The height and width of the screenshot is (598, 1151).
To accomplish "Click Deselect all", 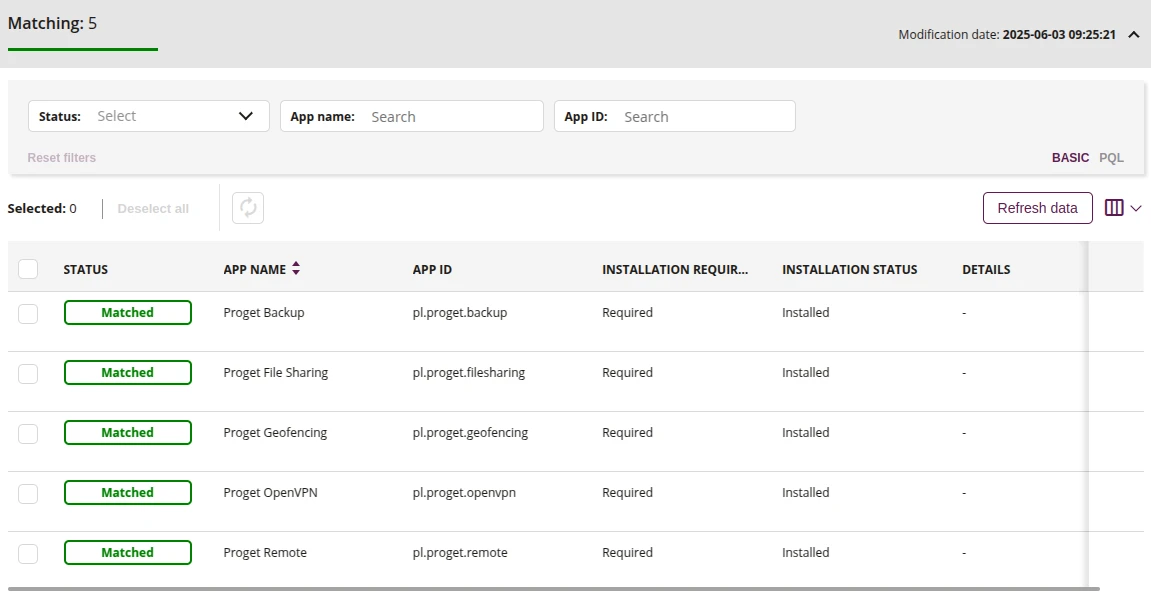I will (153, 208).
